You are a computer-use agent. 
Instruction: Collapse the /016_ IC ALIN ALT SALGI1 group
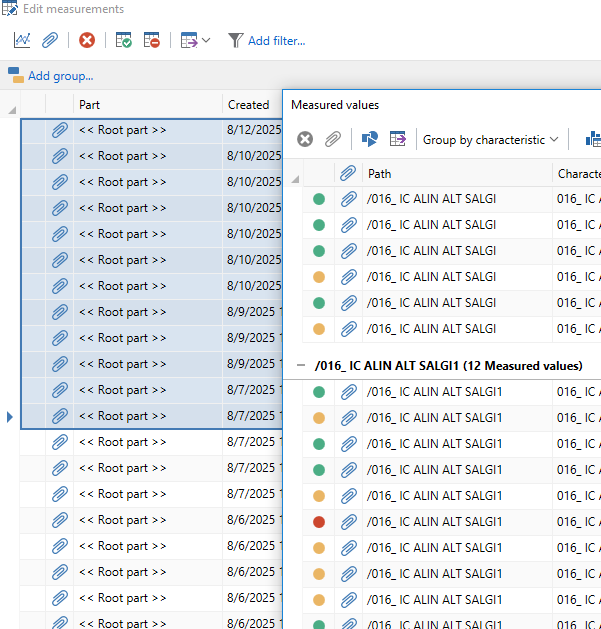pos(301,366)
